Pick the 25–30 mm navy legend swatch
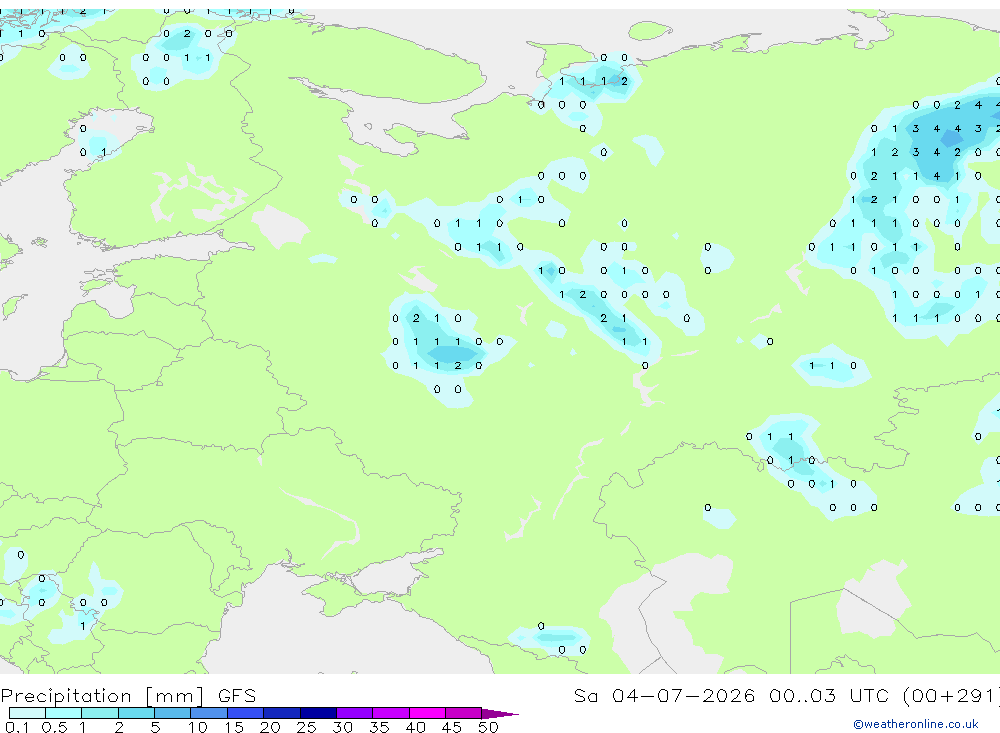 pyautogui.click(x=318, y=713)
